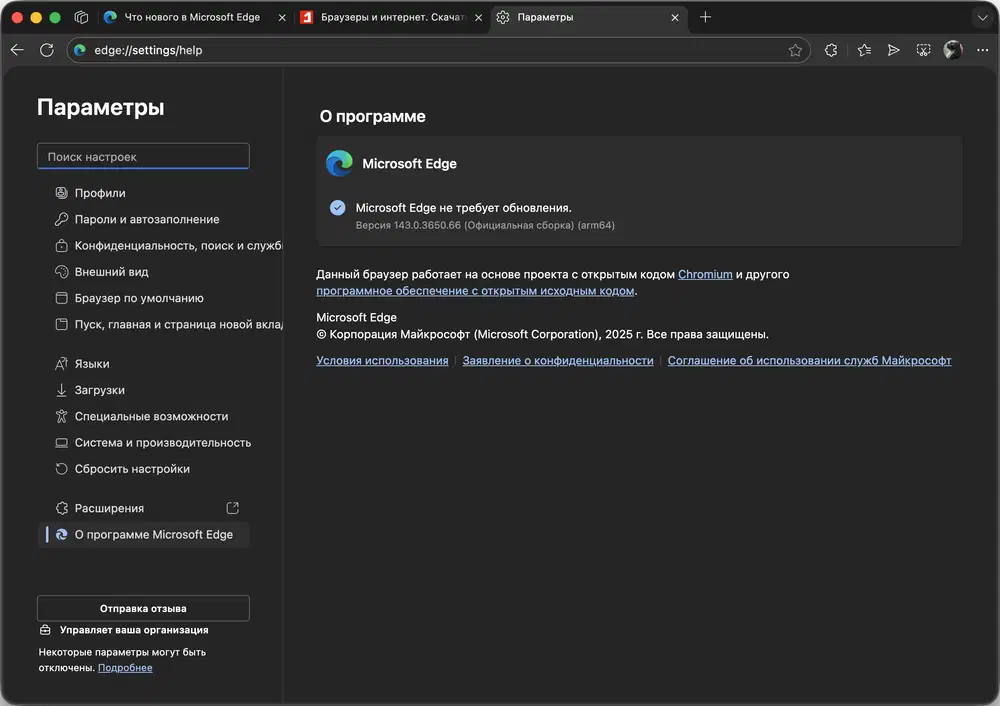Open 'Условия использования' link
The width and height of the screenshot is (1000, 706).
tap(382, 360)
